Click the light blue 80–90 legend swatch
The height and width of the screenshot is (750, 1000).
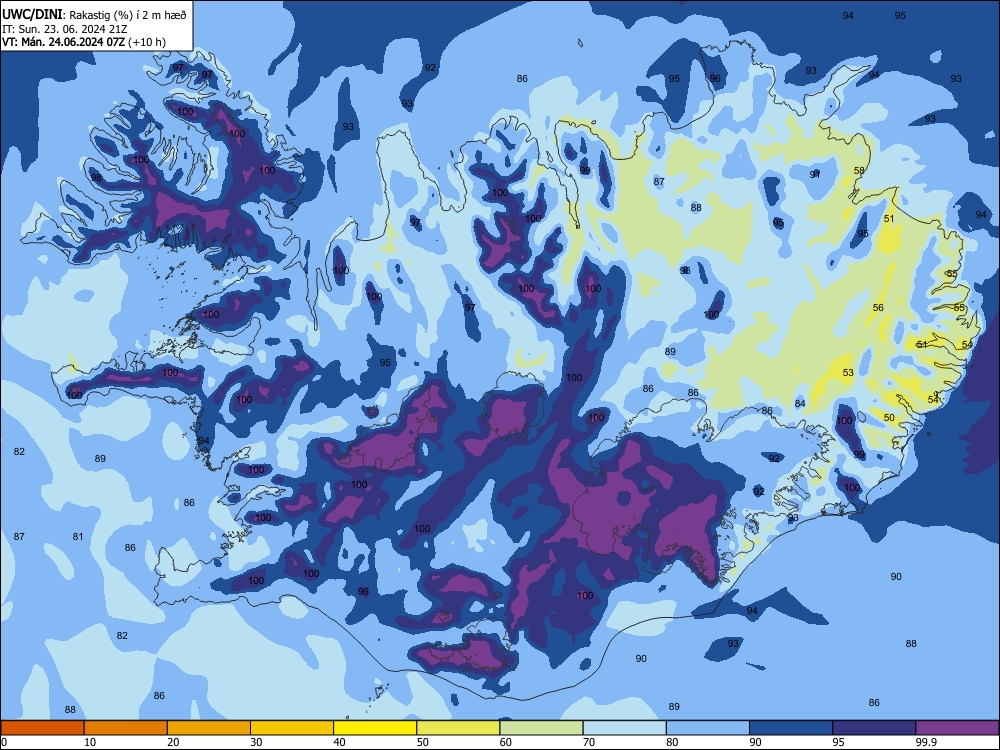708,728
